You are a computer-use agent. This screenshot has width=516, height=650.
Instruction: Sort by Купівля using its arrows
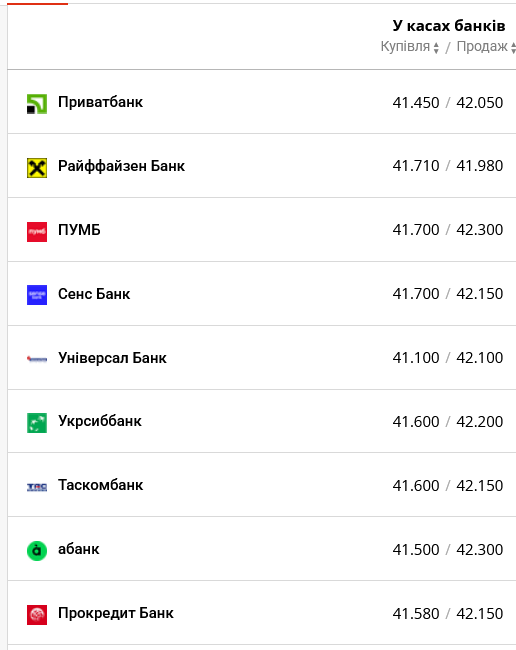[x=436, y=48]
